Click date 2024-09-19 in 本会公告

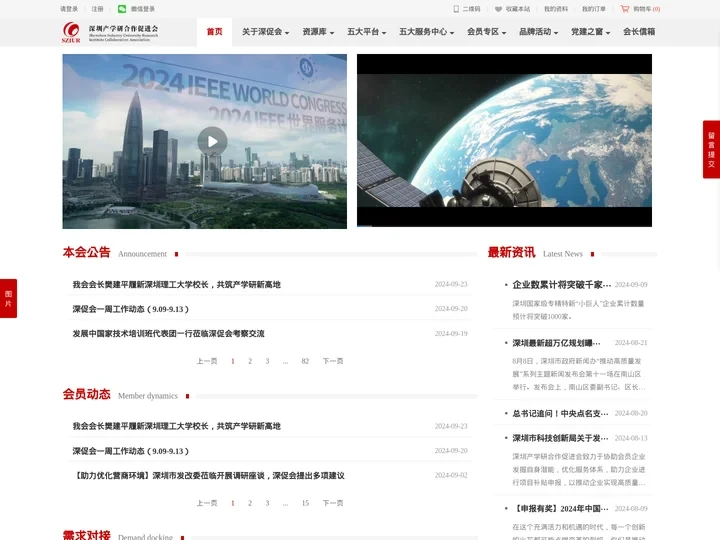coord(451,333)
